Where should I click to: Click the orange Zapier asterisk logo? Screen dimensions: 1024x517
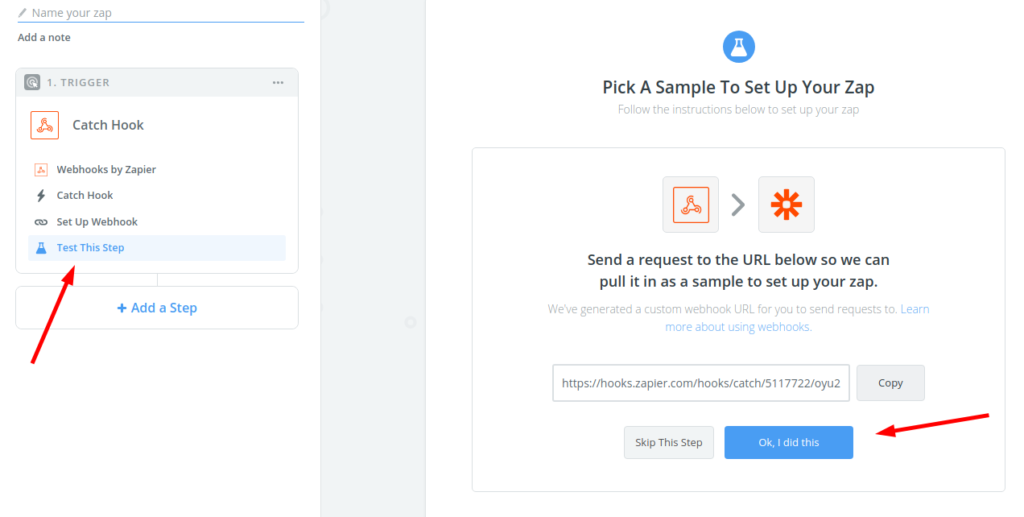click(786, 204)
